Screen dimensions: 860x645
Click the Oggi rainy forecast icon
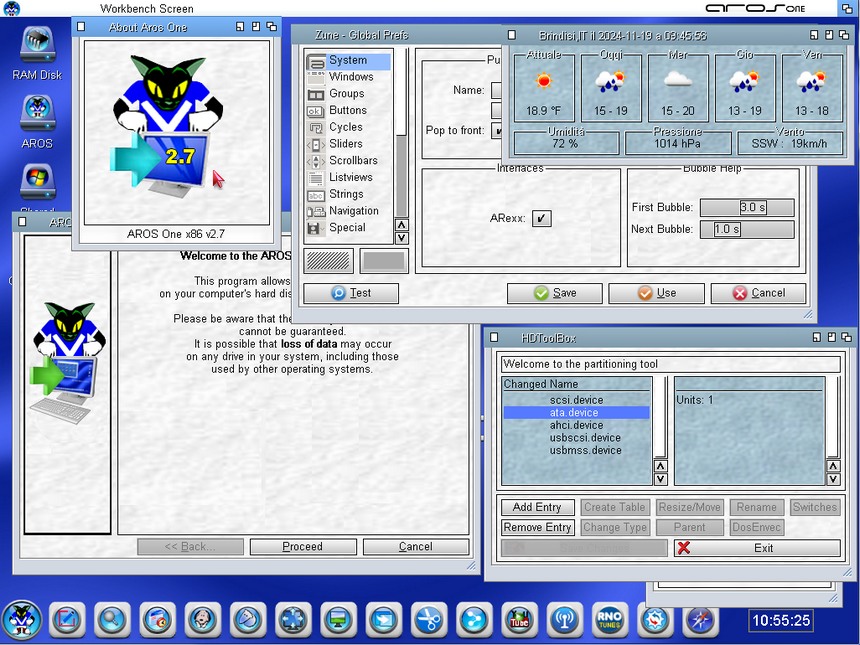click(x=610, y=81)
